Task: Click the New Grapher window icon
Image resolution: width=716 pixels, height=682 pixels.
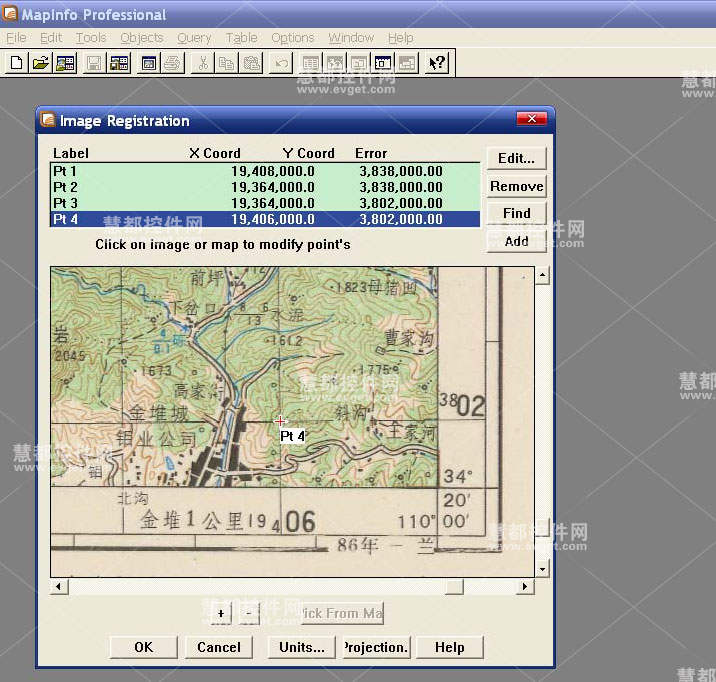Action: [359, 63]
